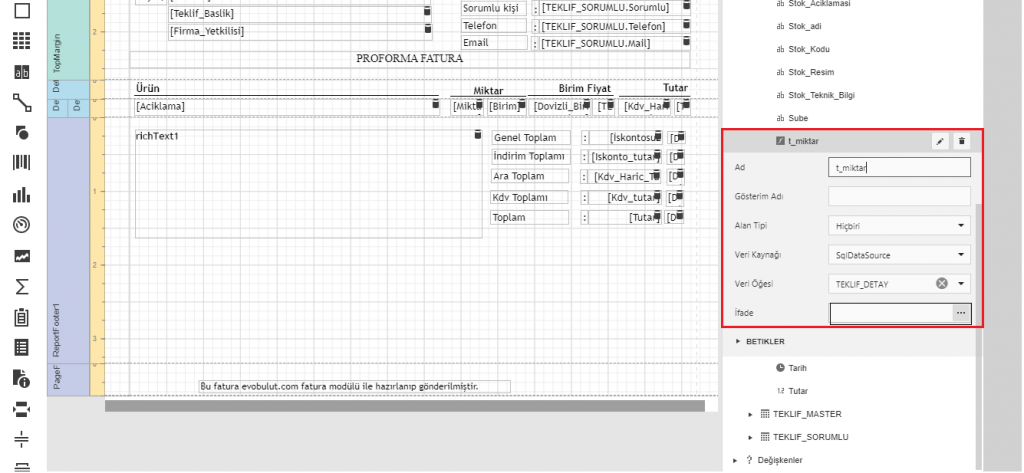This screenshot has width=1024, height=473.
Task: Choose the Line control tool
Action: [x=20, y=102]
